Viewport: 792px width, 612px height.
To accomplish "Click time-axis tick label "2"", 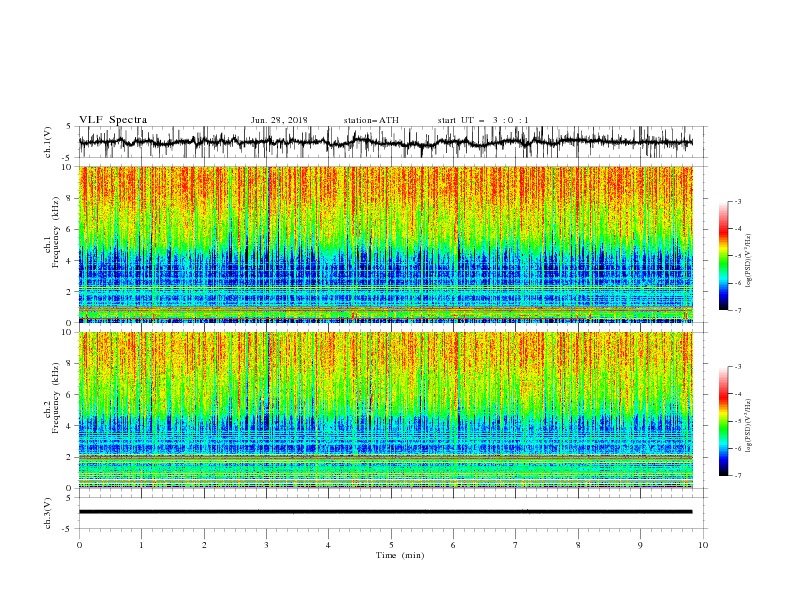I will click(x=204, y=545).
